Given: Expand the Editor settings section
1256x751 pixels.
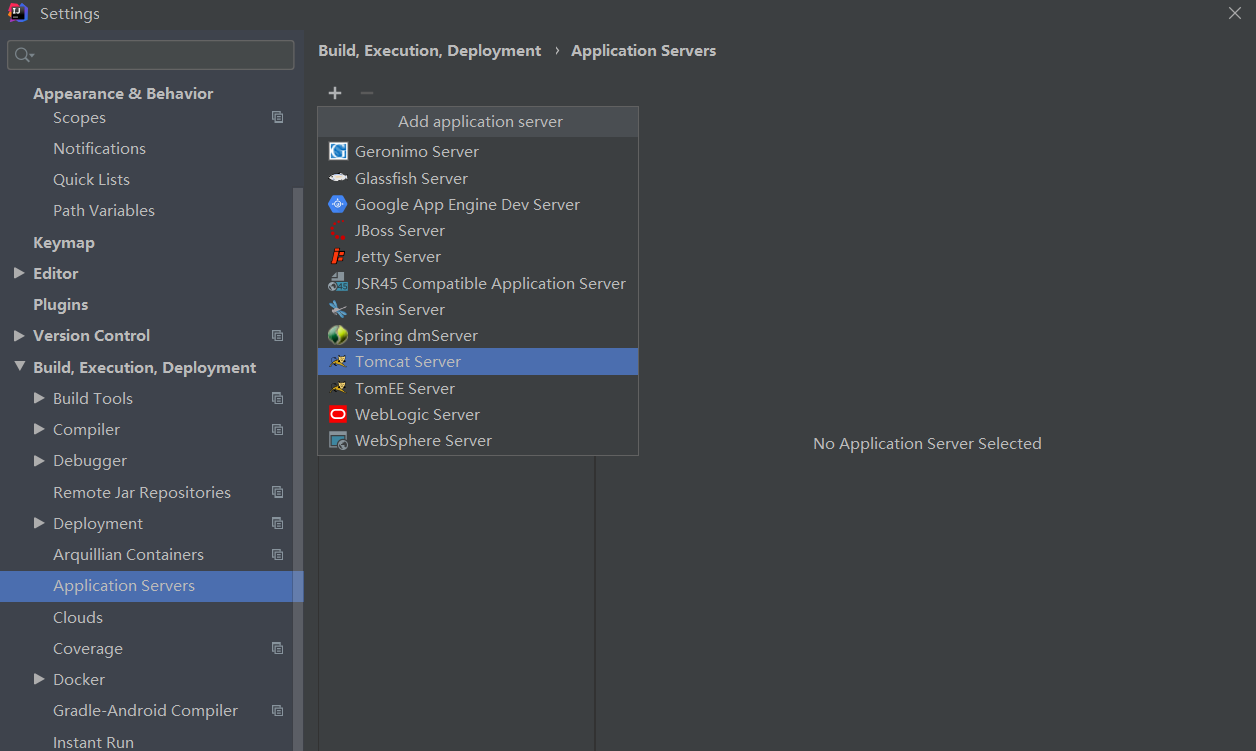Looking at the screenshot, I should (x=19, y=273).
